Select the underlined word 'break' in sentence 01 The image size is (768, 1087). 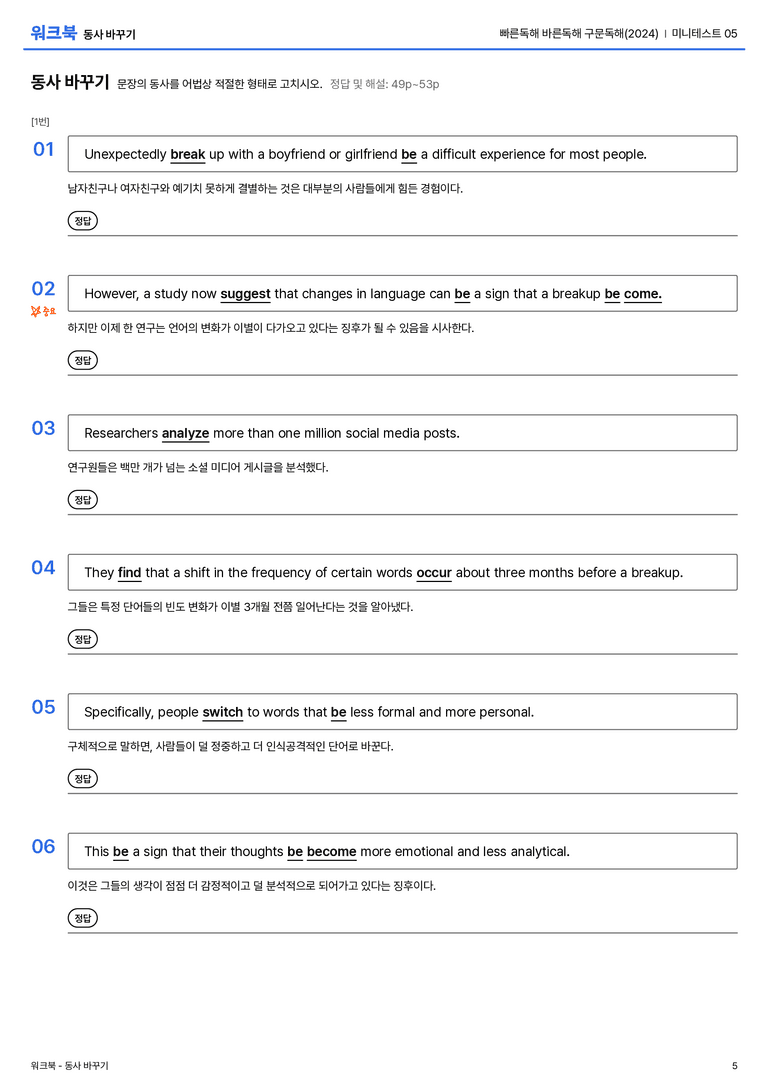point(188,155)
